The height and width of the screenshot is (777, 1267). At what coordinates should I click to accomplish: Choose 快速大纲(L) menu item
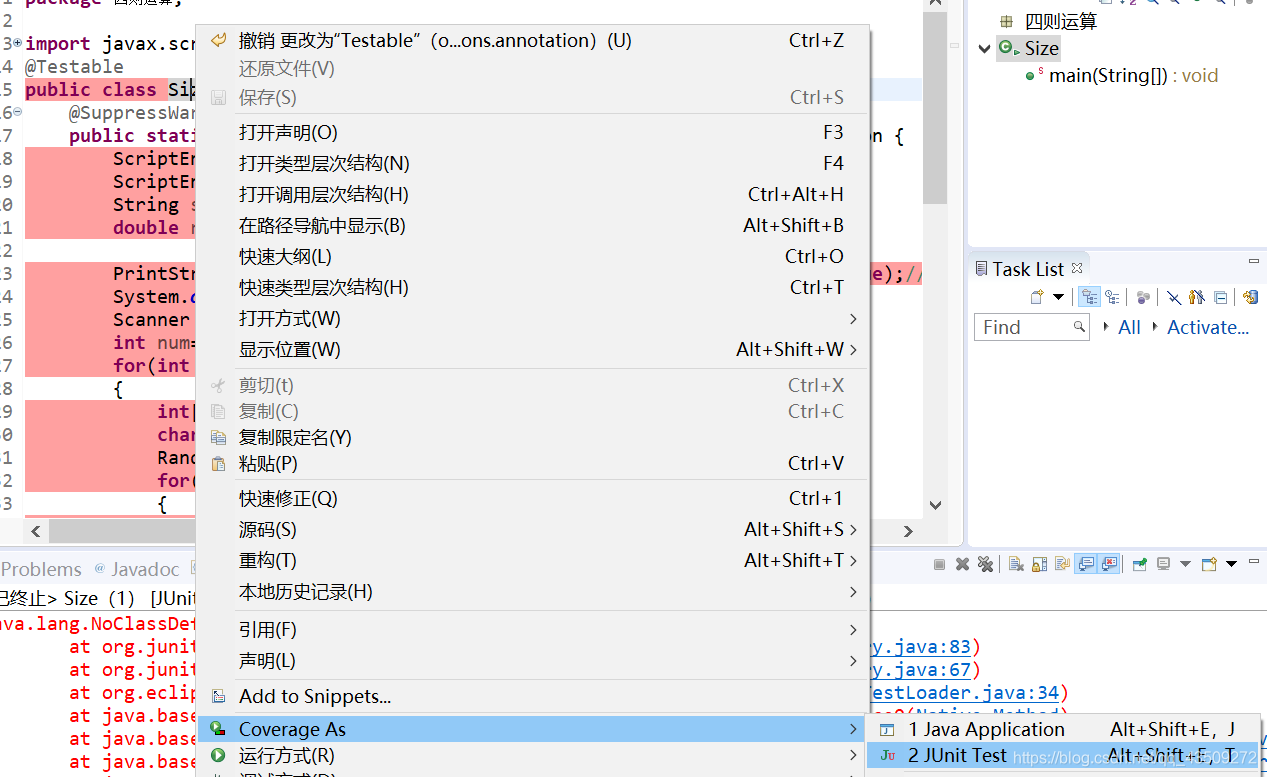(x=534, y=256)
